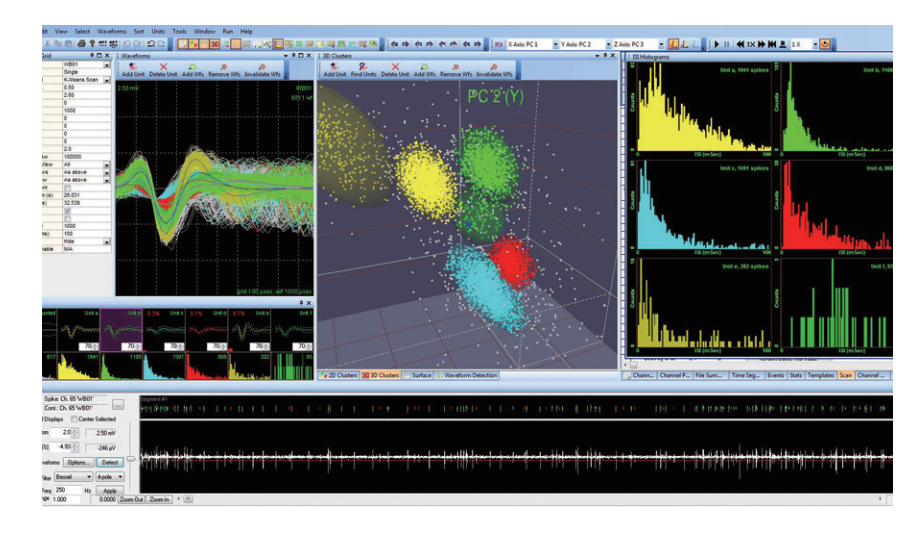Click the horizontal scrollbar thumb below the continuous trace
The image size is (921, 560).
(x=188, y=499)
